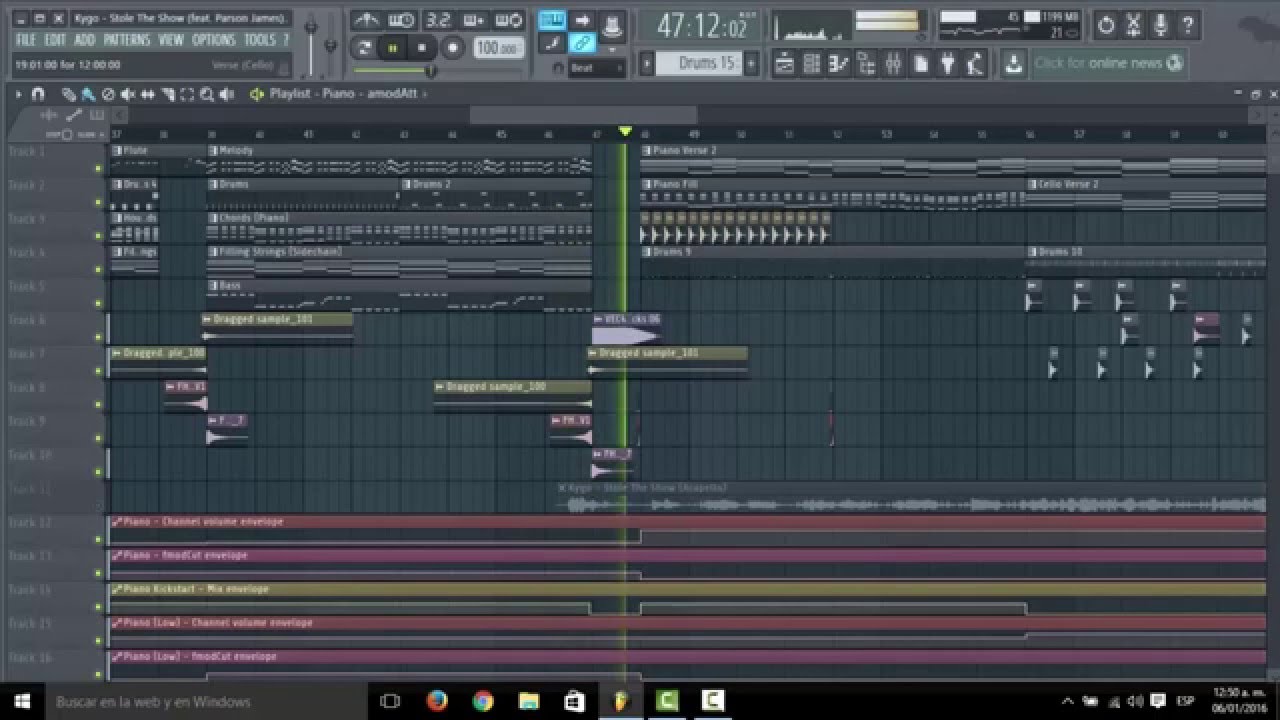Open the help question mark icon
1280x720 pixels.
click(1187, 25)
